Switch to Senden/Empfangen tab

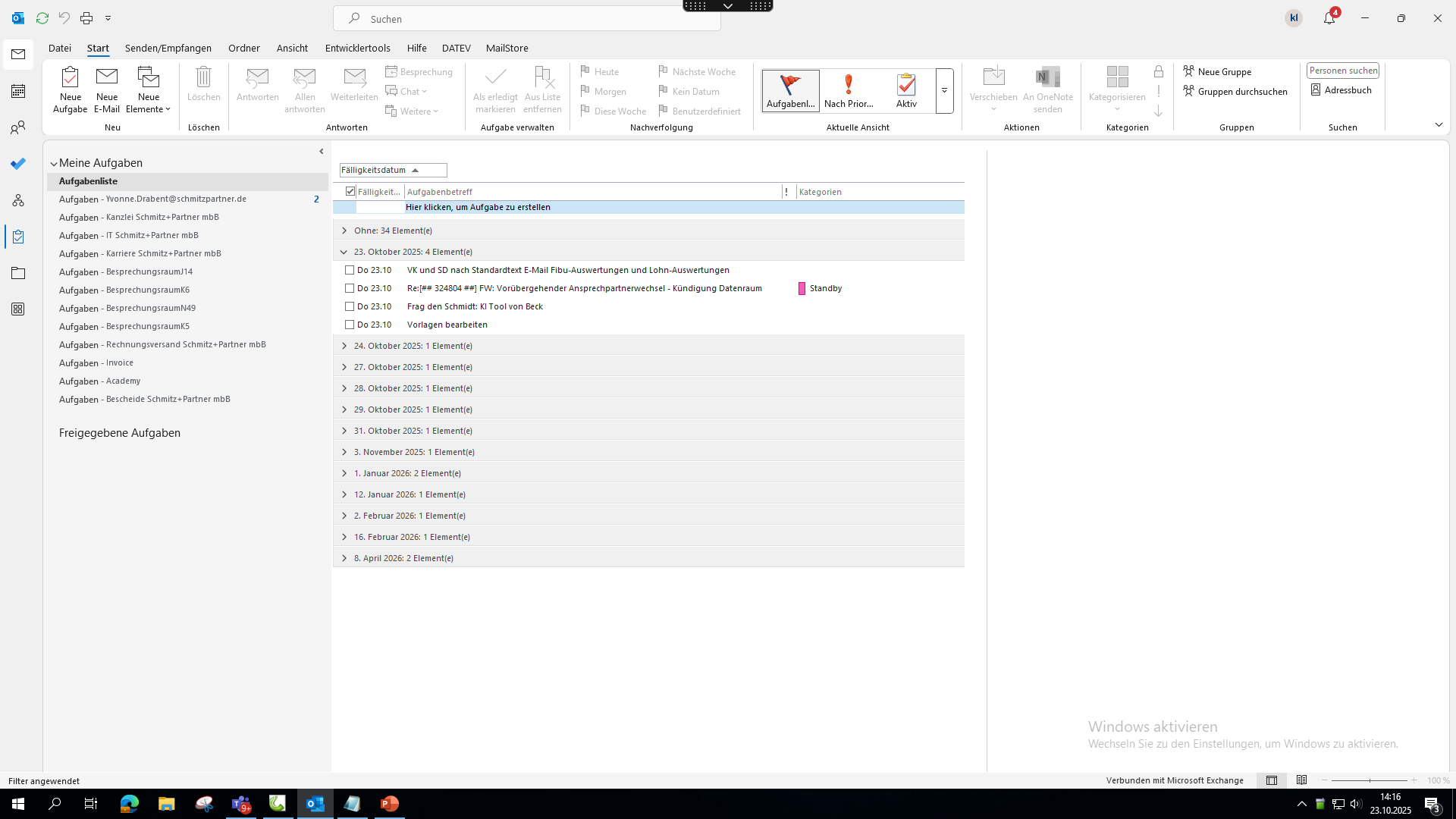[x=168, y=48]
